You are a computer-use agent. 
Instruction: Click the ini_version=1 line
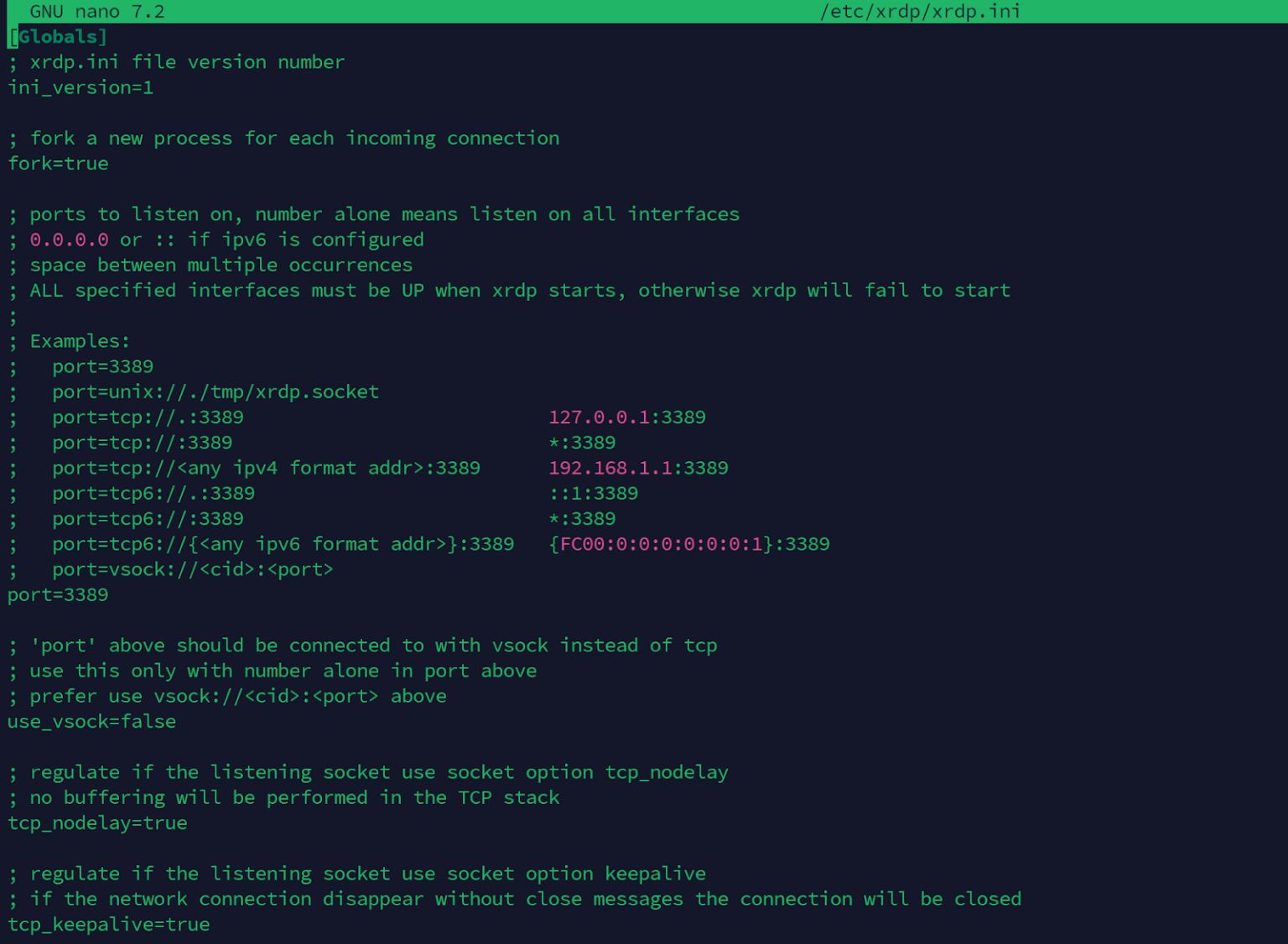(x=80, y=87)
